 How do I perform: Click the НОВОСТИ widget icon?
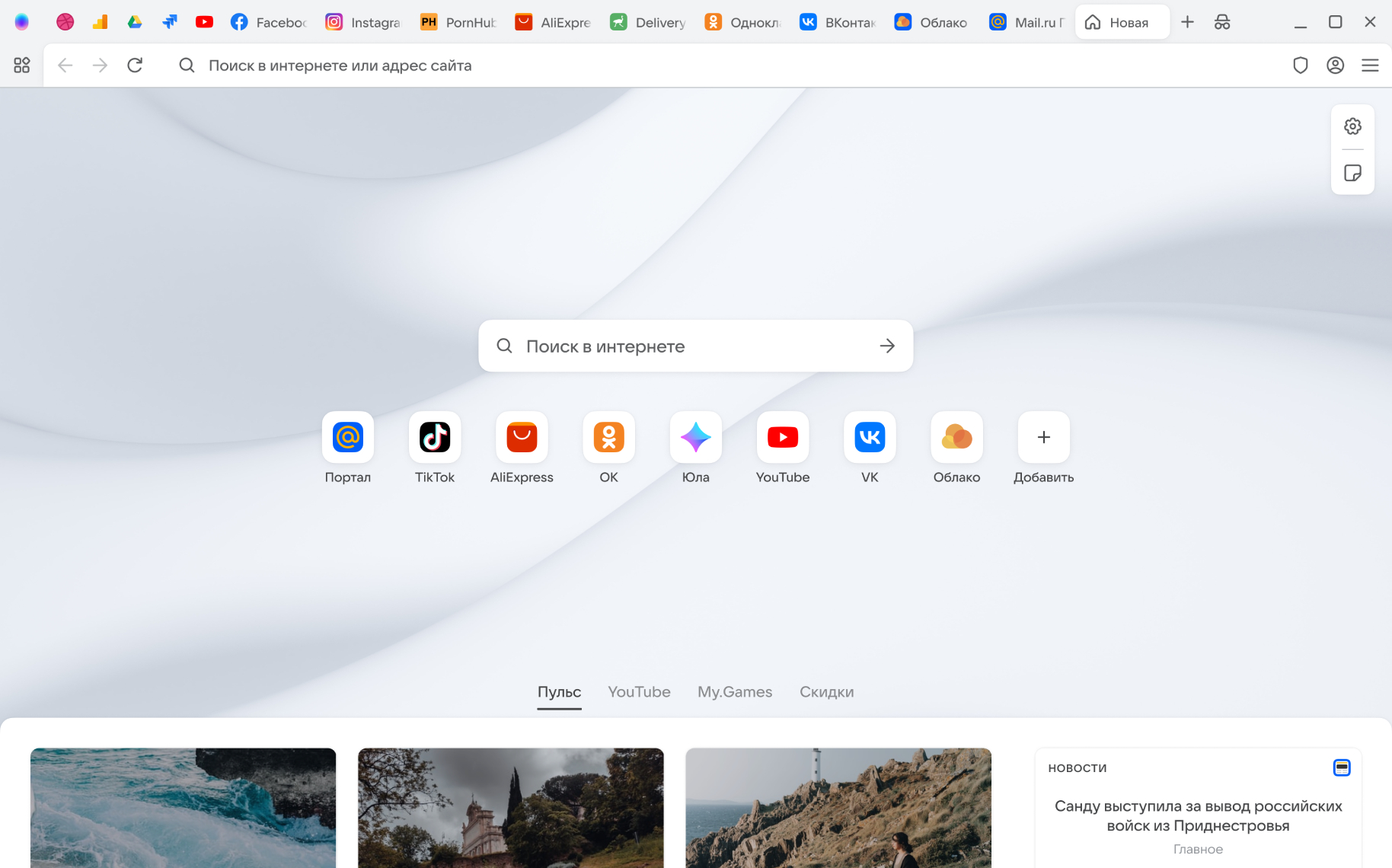(x=1342, y=767)
